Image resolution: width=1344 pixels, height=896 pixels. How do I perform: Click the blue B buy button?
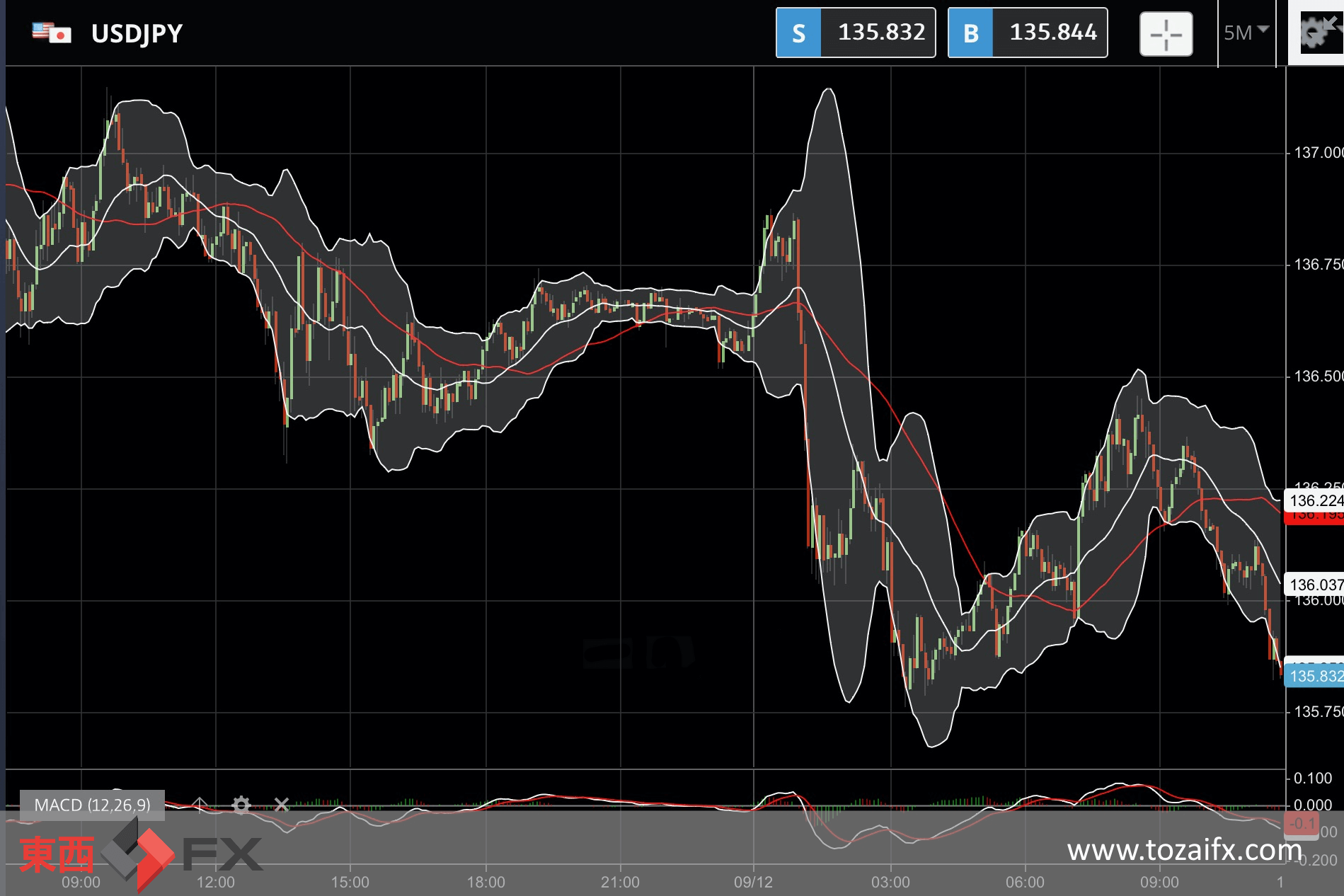coord(970,33)
